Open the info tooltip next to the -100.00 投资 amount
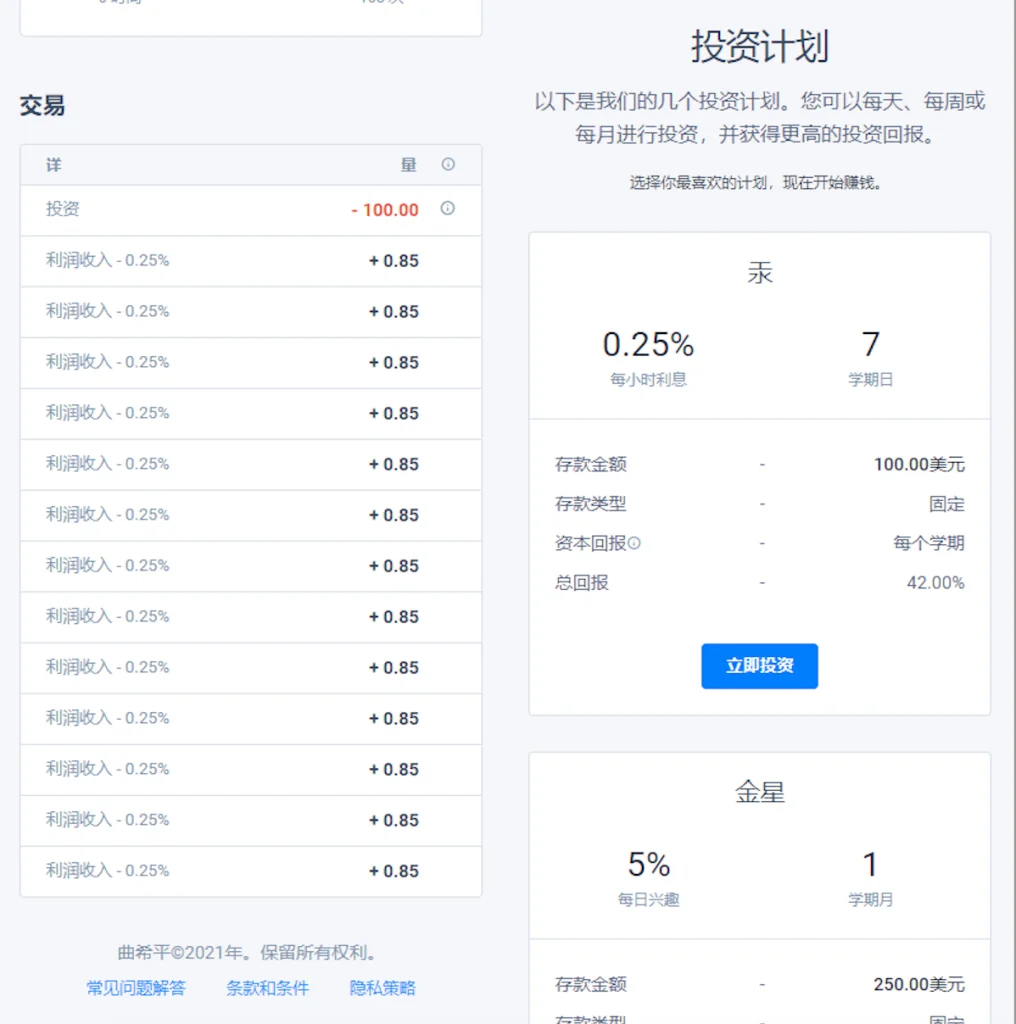This screenshot has width=1016, height=1024. tap(447, 209)
